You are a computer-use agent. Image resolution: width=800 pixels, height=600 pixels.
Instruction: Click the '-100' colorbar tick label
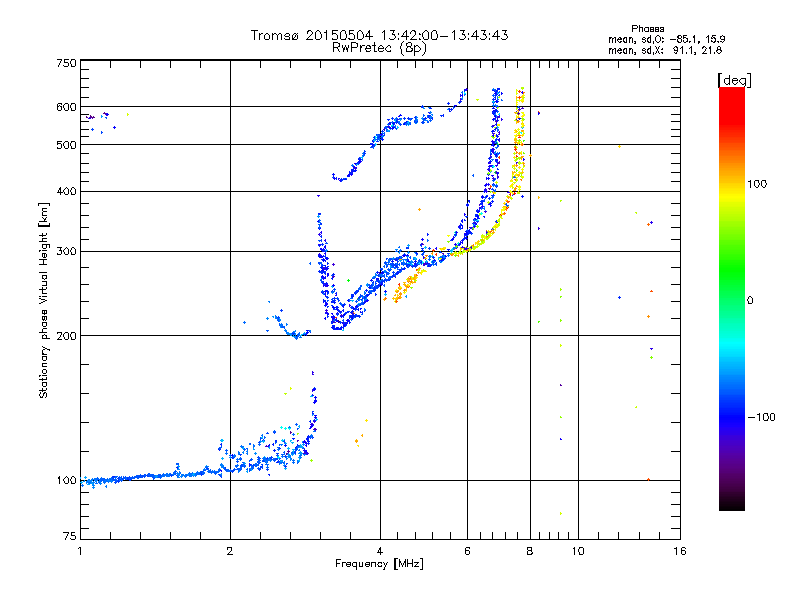(761, 417)
